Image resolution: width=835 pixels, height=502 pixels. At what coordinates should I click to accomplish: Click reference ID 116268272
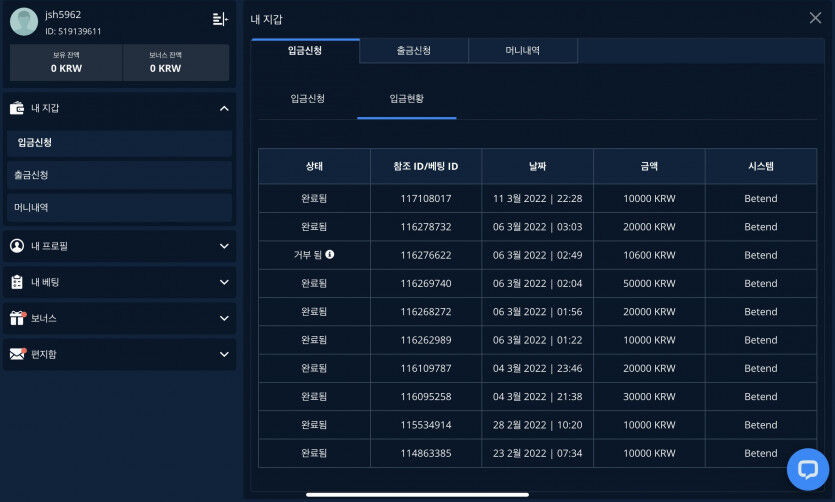pos(426,311)
